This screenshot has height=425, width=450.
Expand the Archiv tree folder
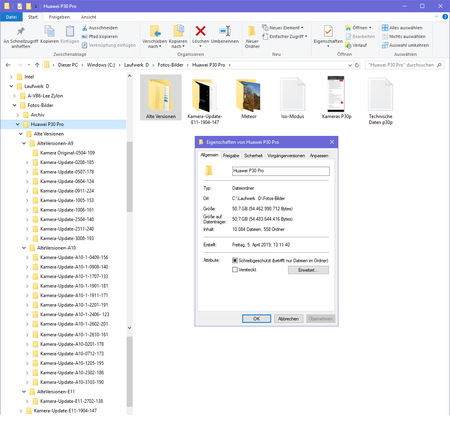coord(17,115)
